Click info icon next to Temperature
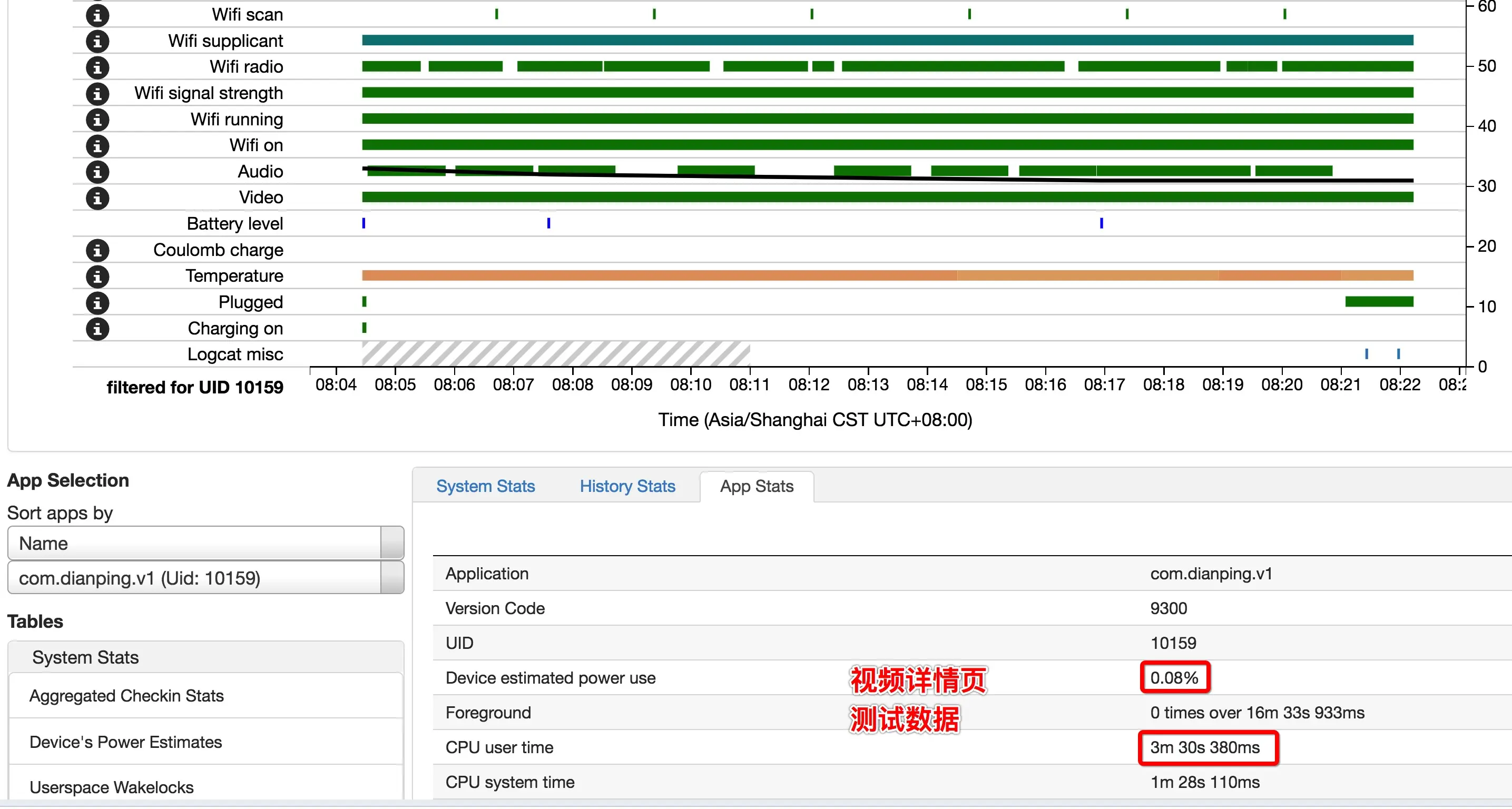This screenshot has height=809, width=1512. [97, 277]
